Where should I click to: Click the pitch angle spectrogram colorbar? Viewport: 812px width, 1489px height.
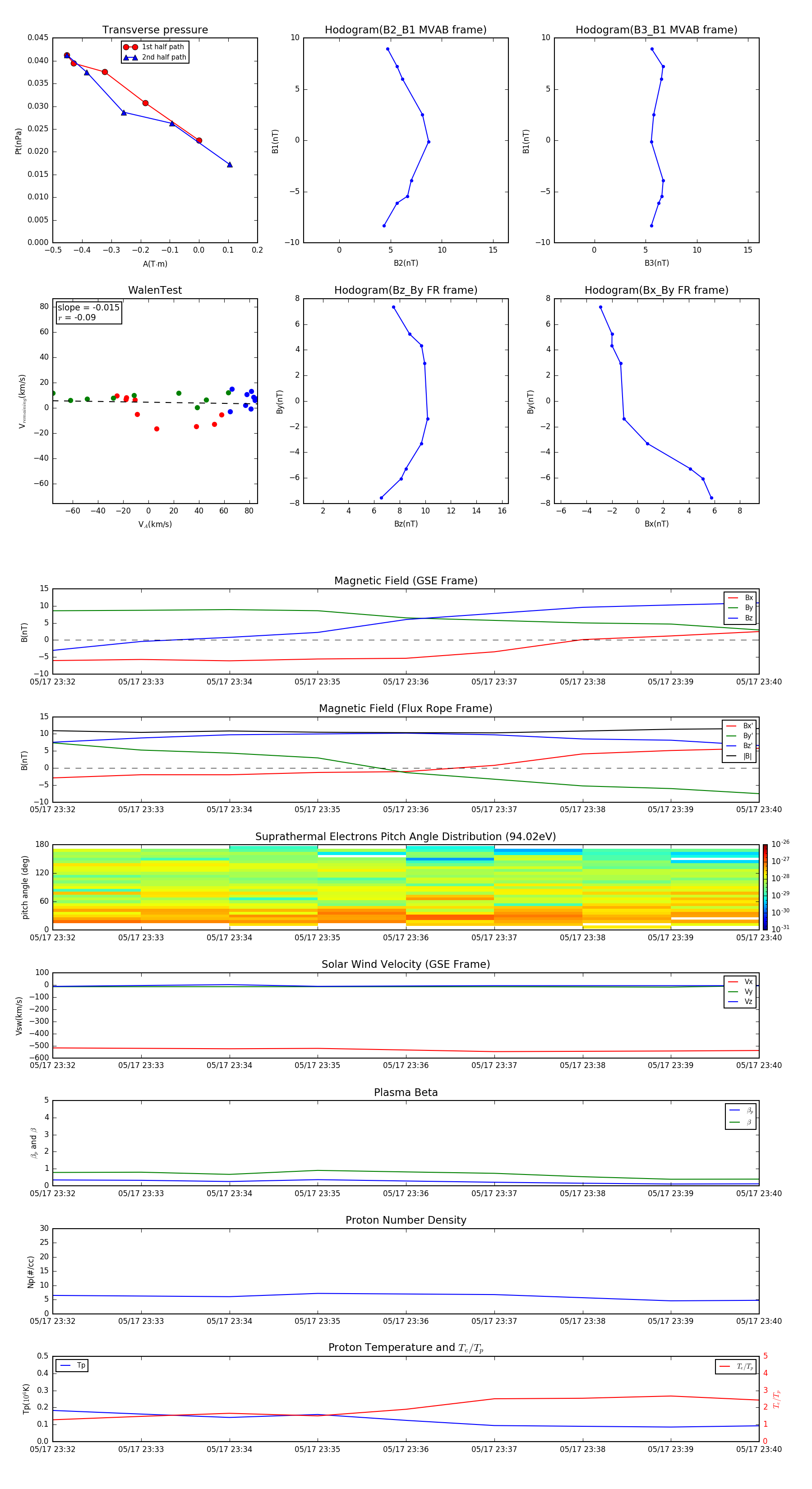point(765,887)
